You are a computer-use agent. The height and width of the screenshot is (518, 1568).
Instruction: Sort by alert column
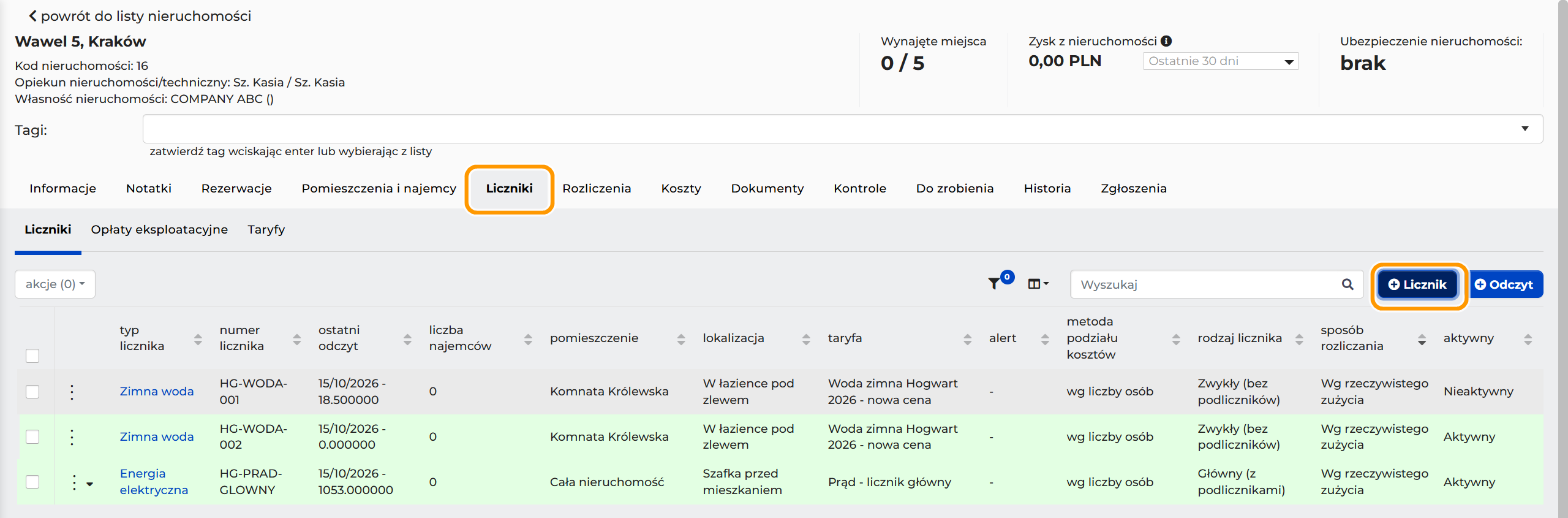click(x=1044, y=338)
